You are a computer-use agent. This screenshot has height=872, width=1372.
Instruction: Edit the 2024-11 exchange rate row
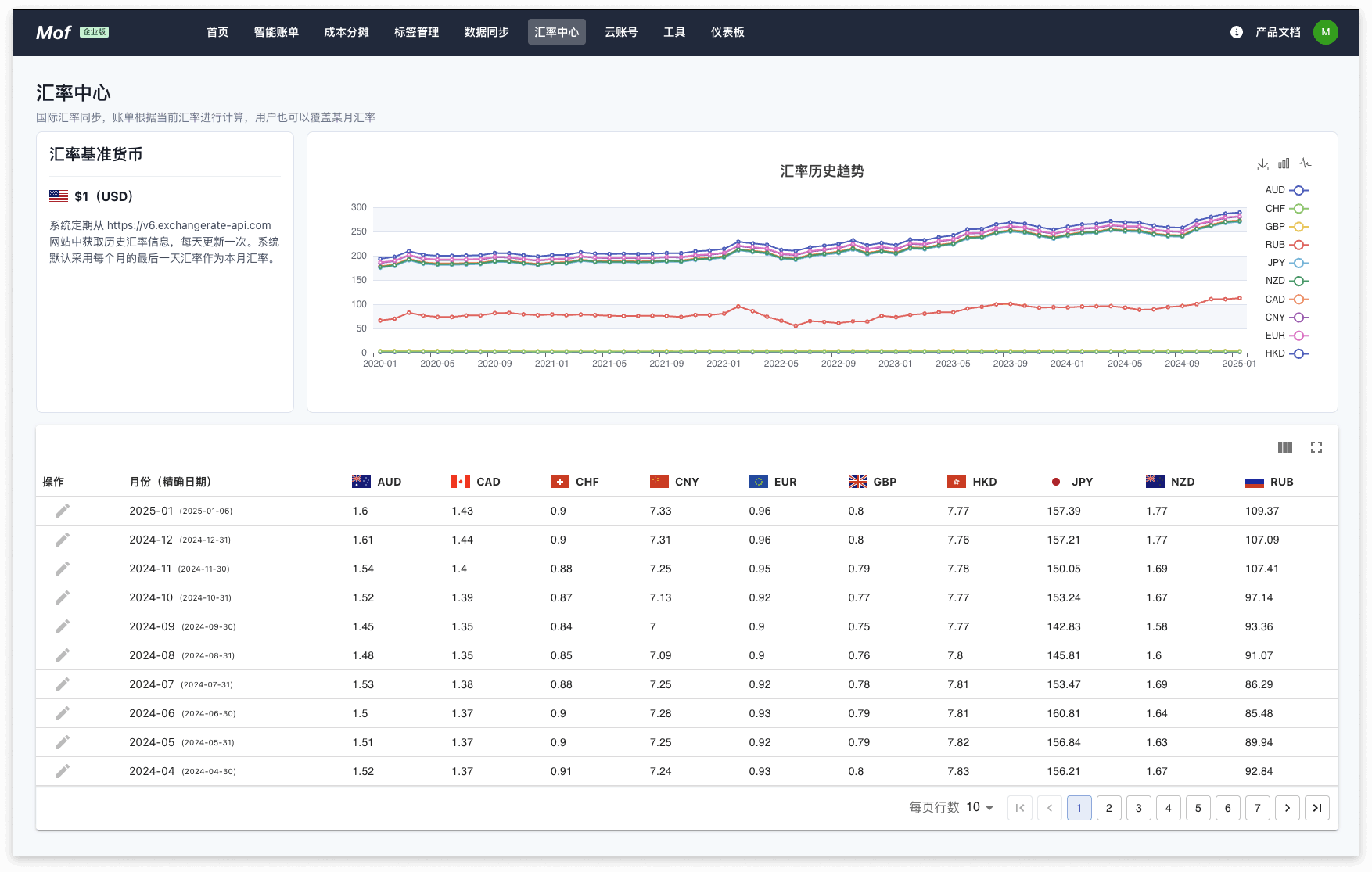pos(62,569)
